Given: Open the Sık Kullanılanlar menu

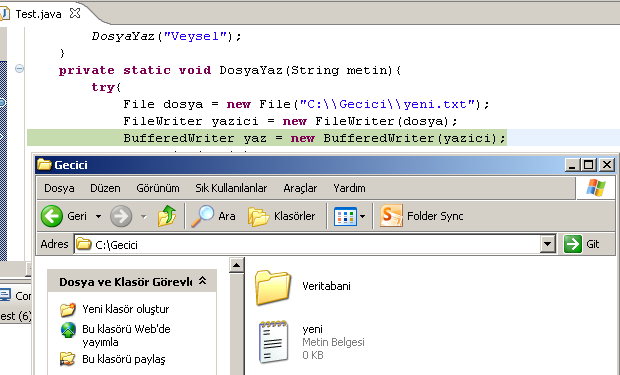Looking at the screenshot, I should coord(231,188).
